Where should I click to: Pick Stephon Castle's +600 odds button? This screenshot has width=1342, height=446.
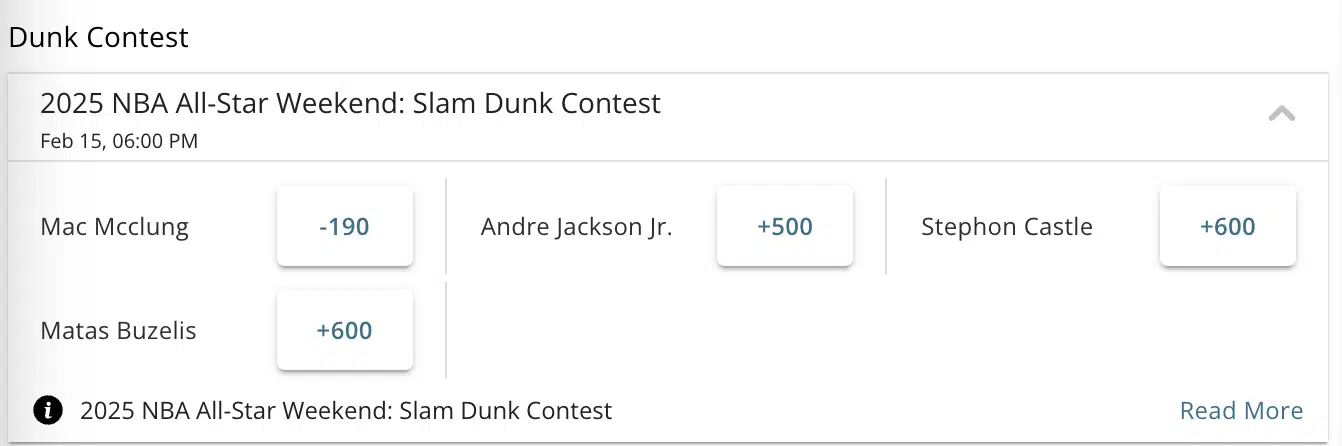pos(1227,227)
